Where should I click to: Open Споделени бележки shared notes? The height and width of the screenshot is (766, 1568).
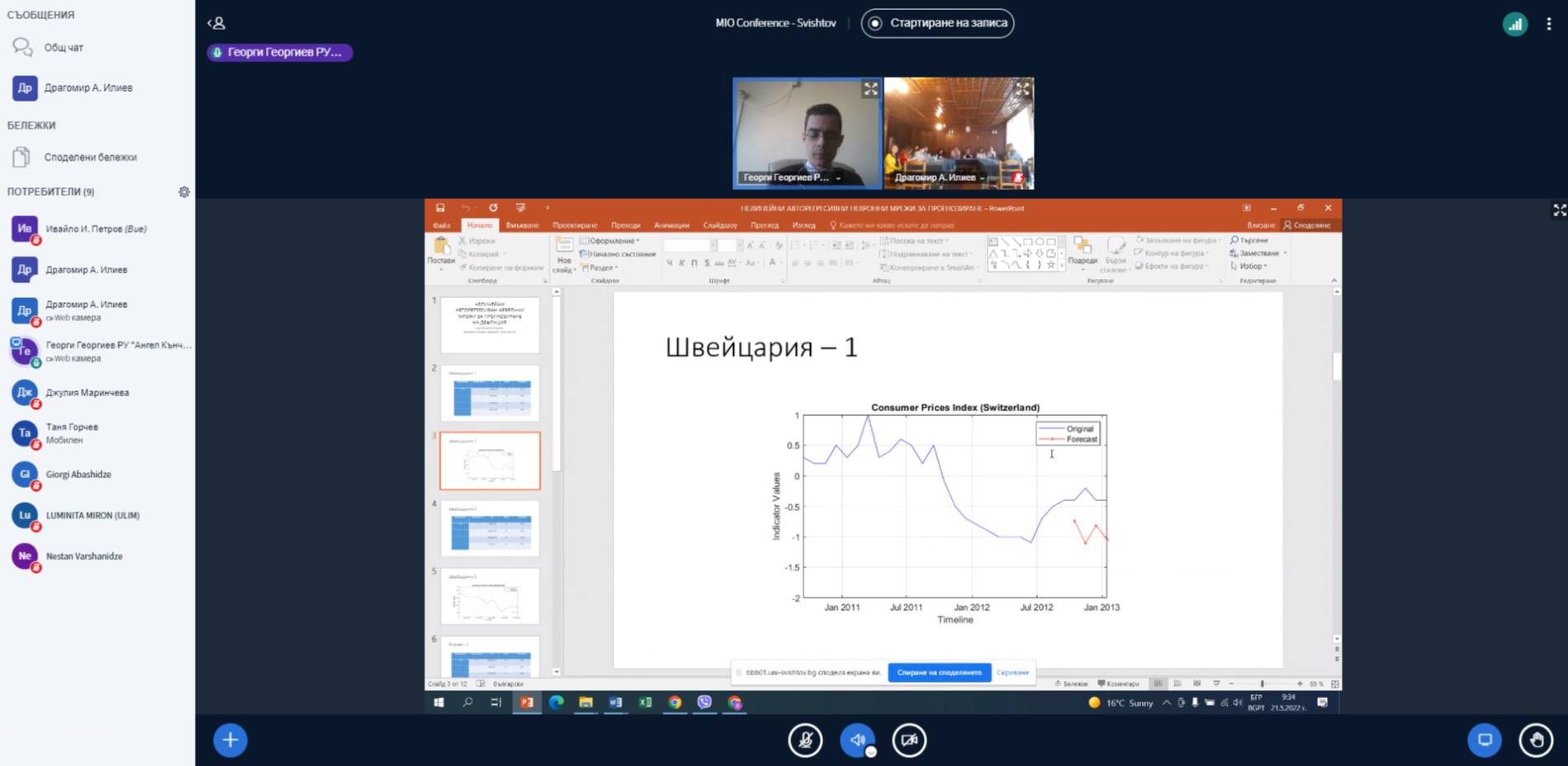[x=89, y=157]
